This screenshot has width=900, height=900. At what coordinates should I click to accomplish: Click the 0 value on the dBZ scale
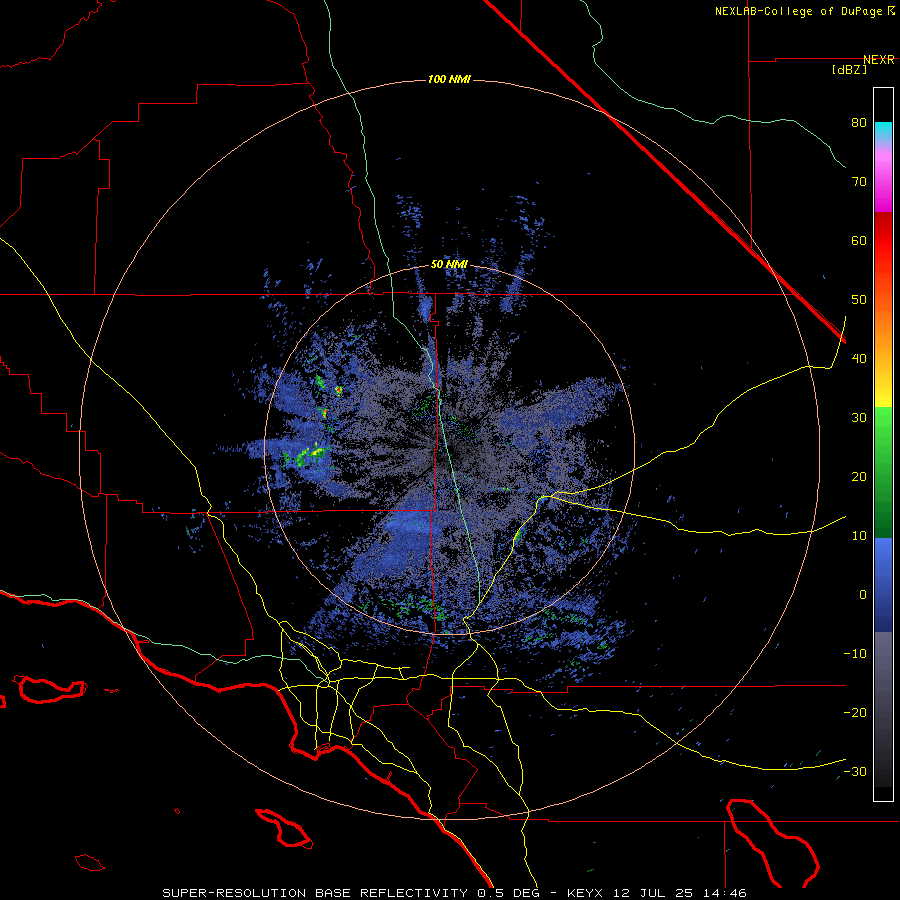(863, 595)
